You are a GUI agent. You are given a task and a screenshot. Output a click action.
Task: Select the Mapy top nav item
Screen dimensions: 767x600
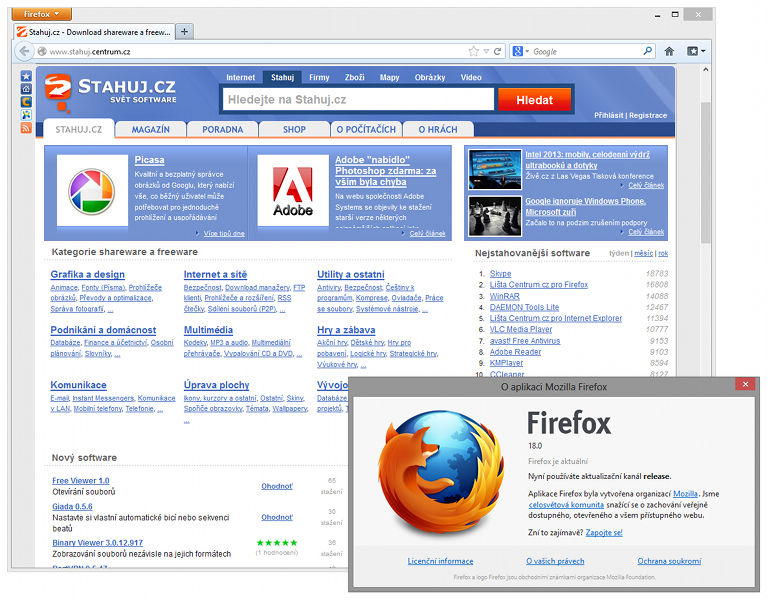(x=389, y=77)
